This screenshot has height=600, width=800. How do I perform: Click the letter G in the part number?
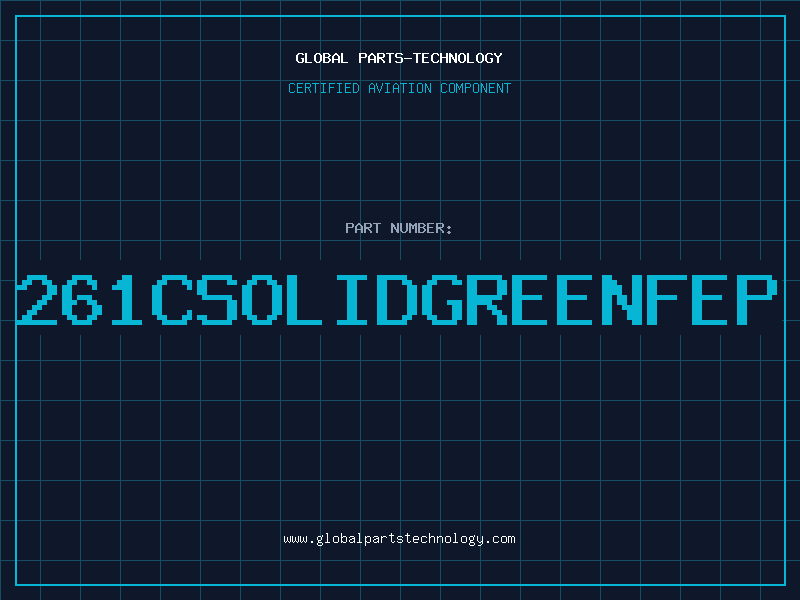coord(444,299)
